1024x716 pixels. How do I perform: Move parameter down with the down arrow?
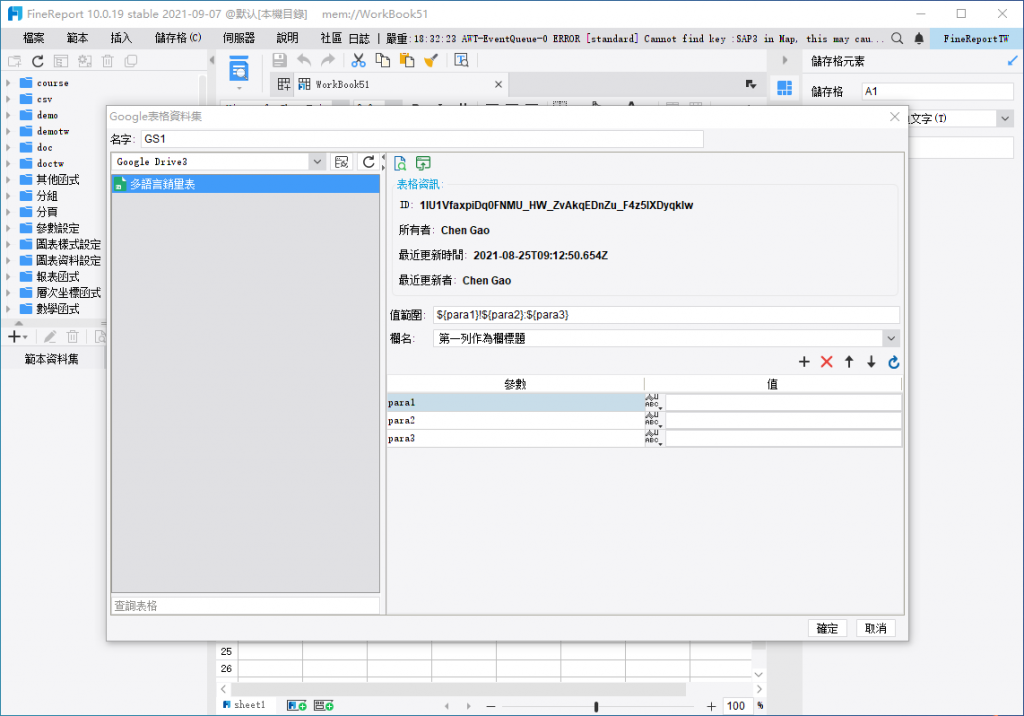(871, 362)
